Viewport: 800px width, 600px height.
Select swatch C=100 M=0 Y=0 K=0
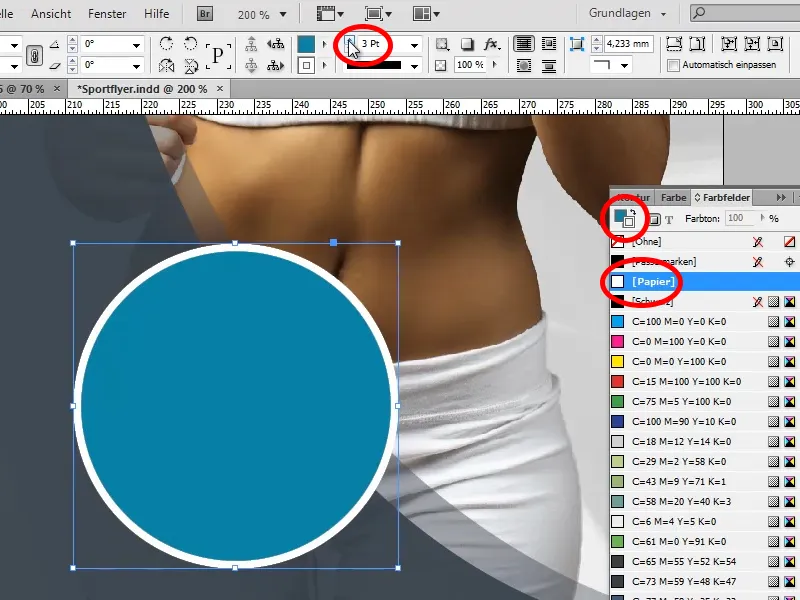[x=704, y=322]
